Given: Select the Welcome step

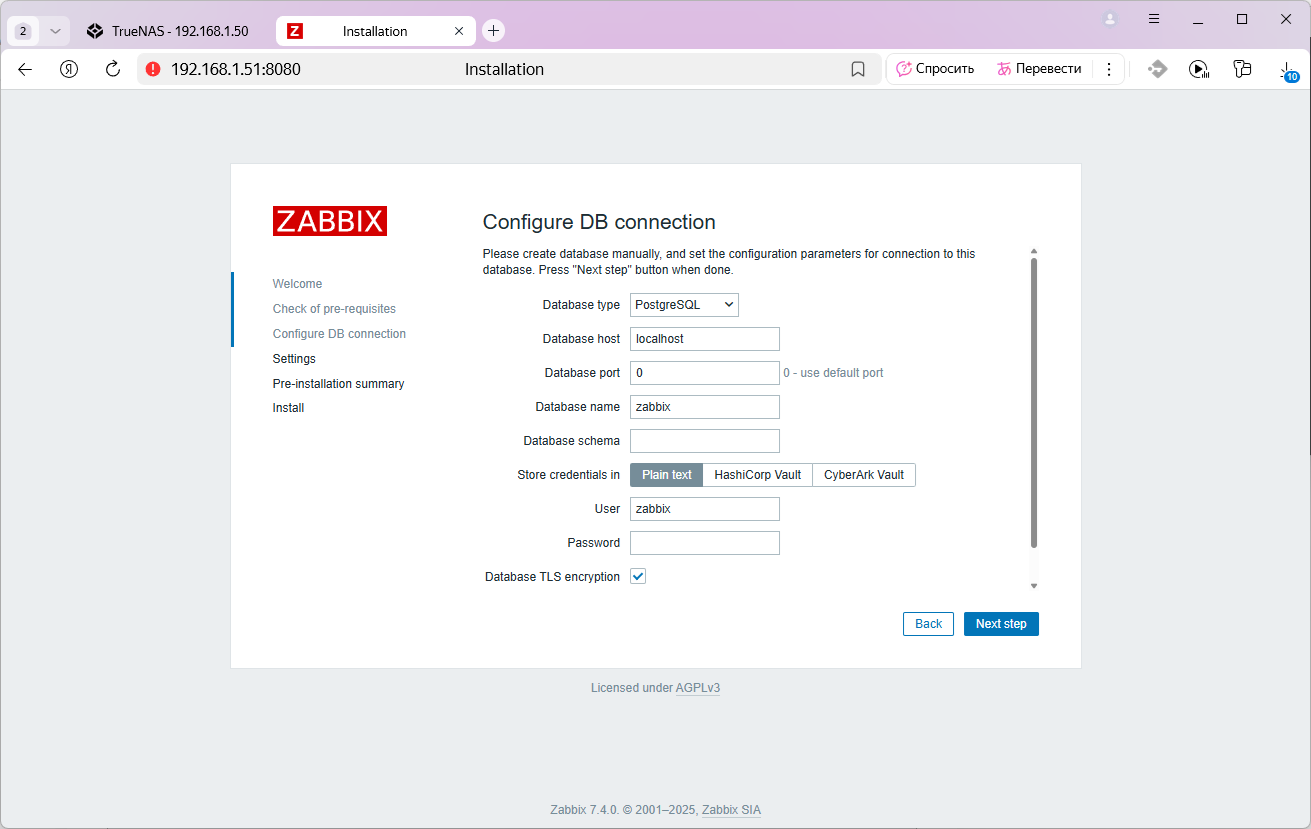Looking at the screenshot, I should pos(298,284).
